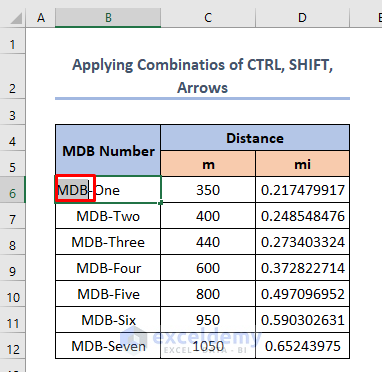Click the cell with value 600
The height and width of the screenshot is (372, 382).
[x=208, y=268]
